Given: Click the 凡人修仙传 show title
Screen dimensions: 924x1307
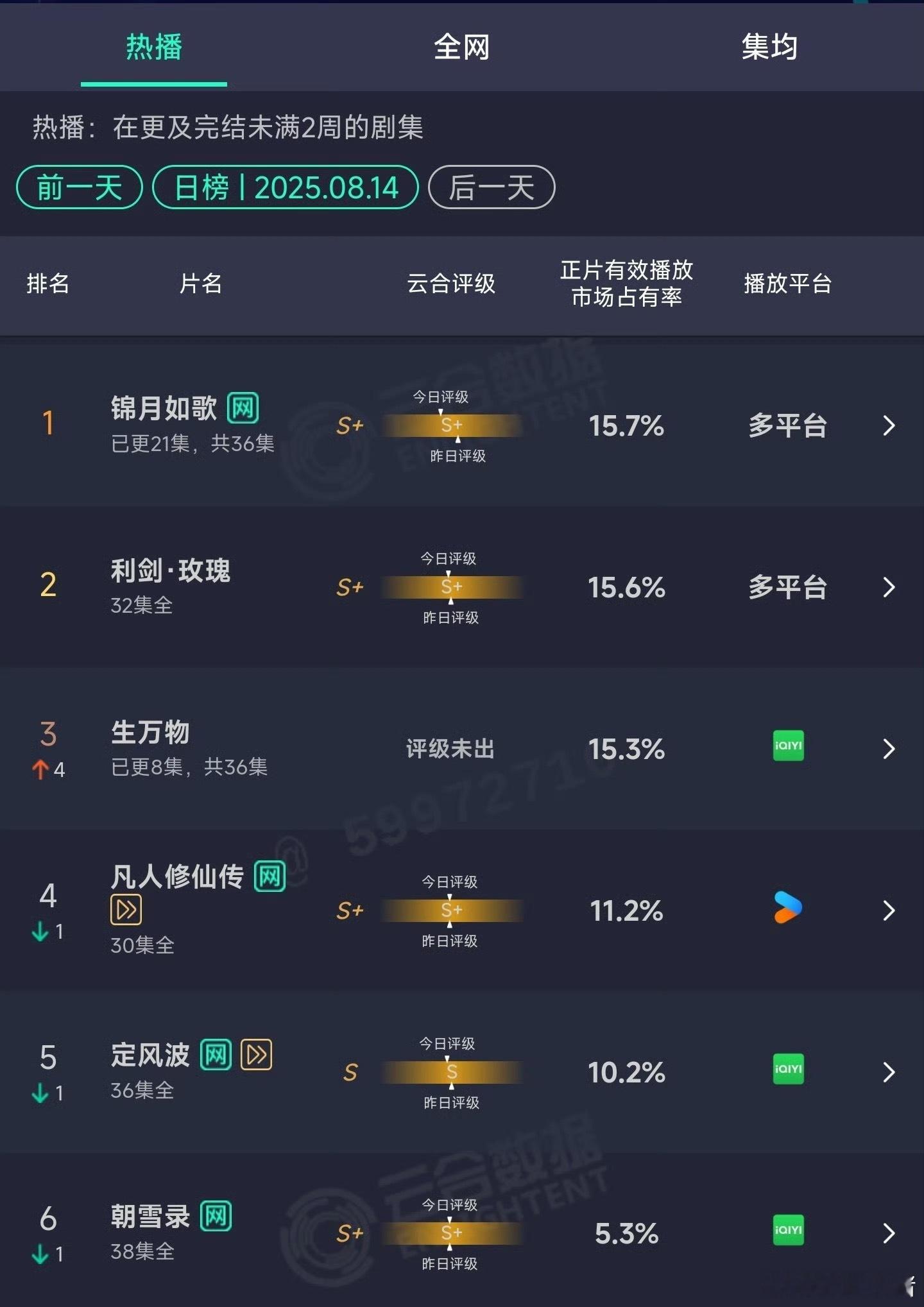Looking at the screenshot, I should [x=178, y=876].
